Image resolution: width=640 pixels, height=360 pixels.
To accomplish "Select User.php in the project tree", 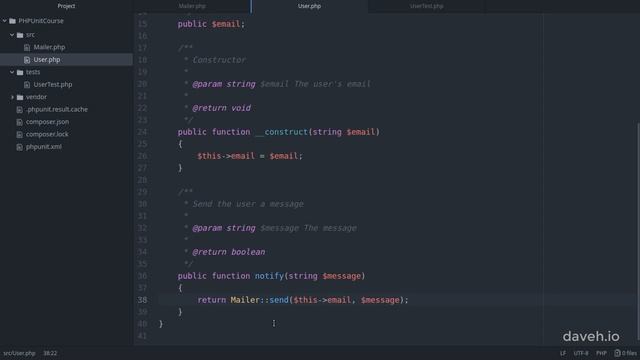I will tap(47, 60).
